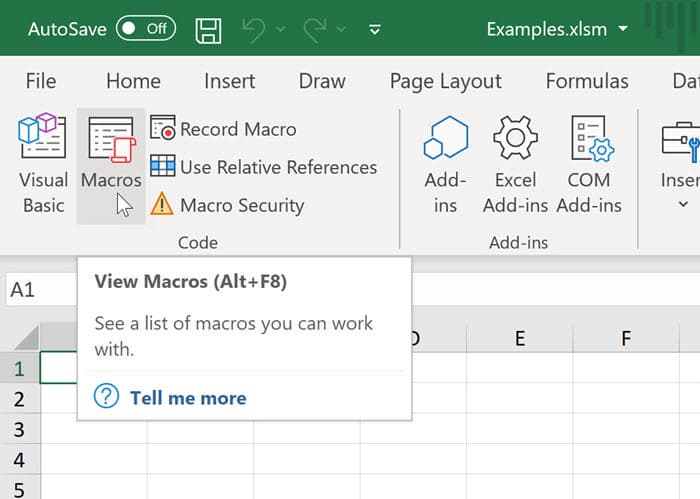Viewport: 700px width, 499px height.
Task: Click the Tell me more link
Action: pos(188,398)
